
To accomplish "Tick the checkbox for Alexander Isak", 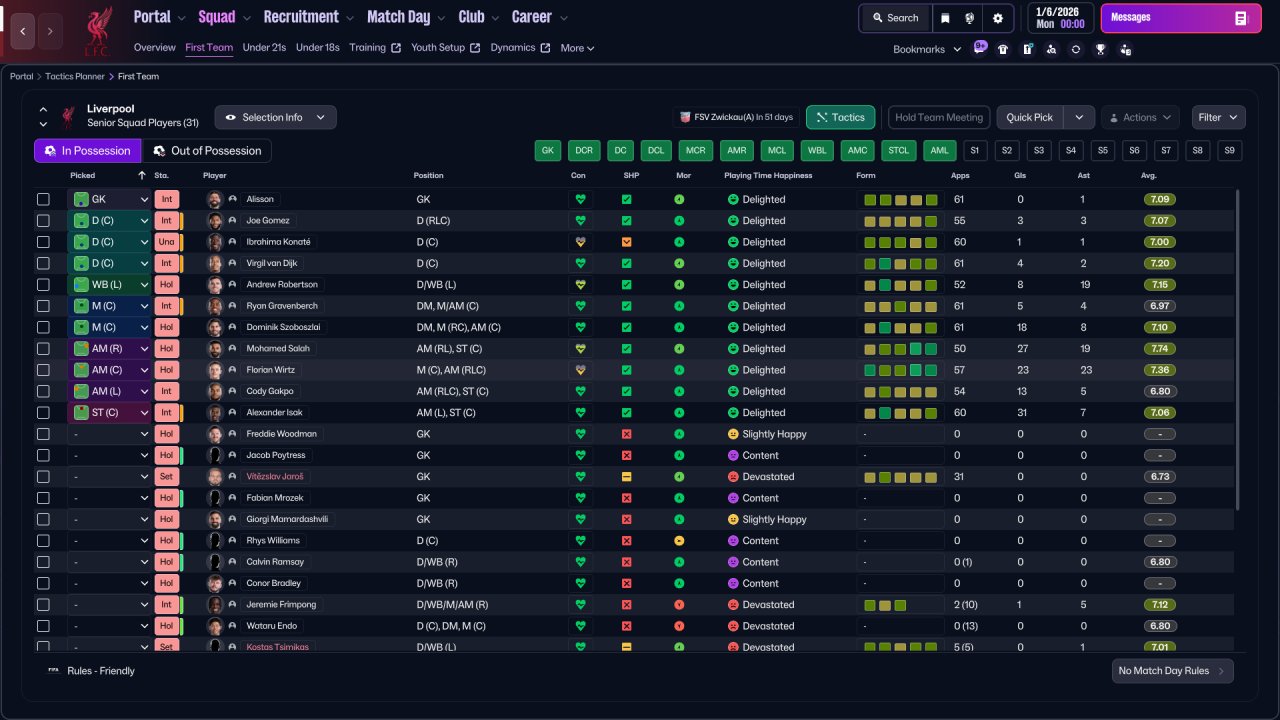I will coord(43,413).
